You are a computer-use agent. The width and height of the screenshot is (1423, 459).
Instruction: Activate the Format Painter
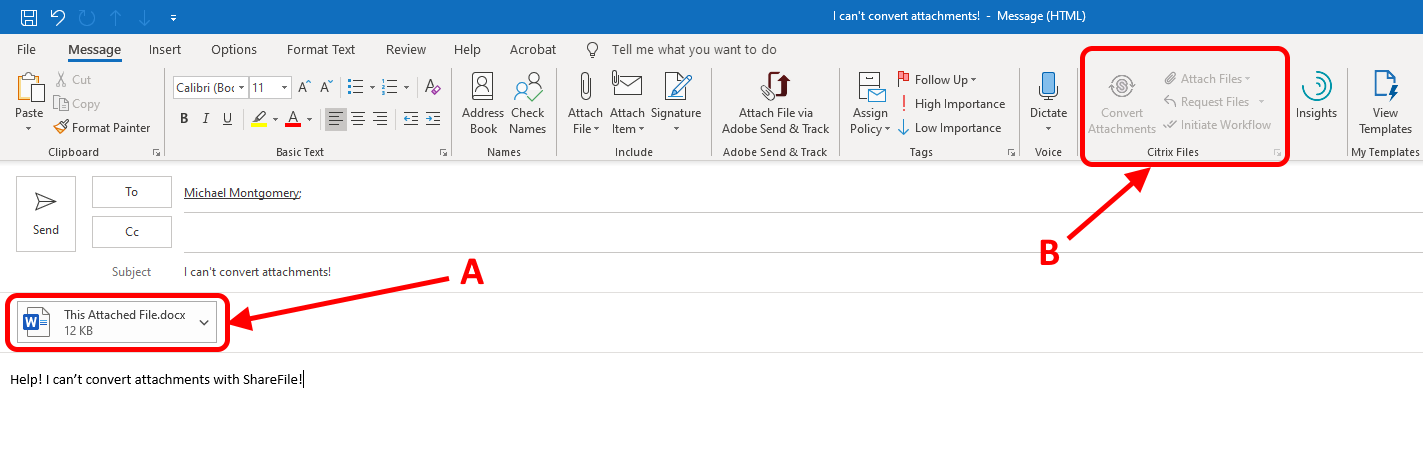click(102, 127)
